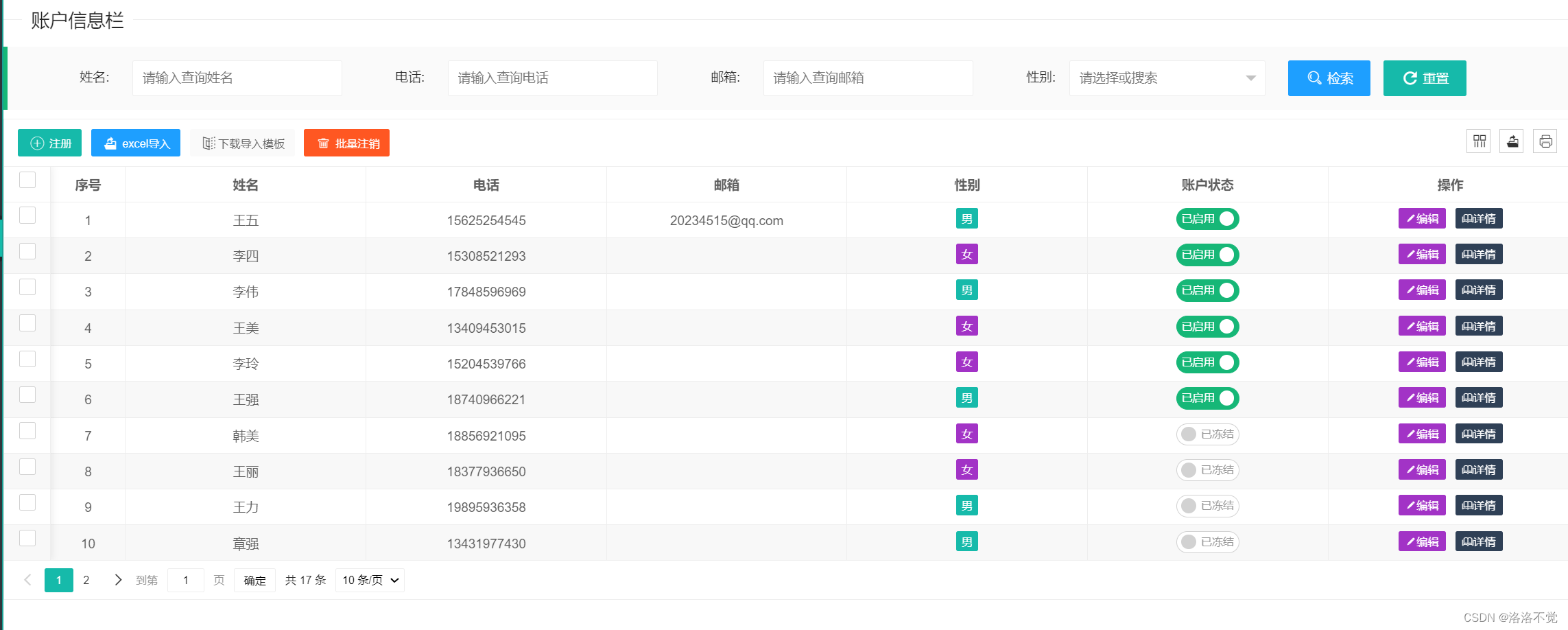View details of 章强
The height and width of the screenshot is (630, 1568).
1479,542
